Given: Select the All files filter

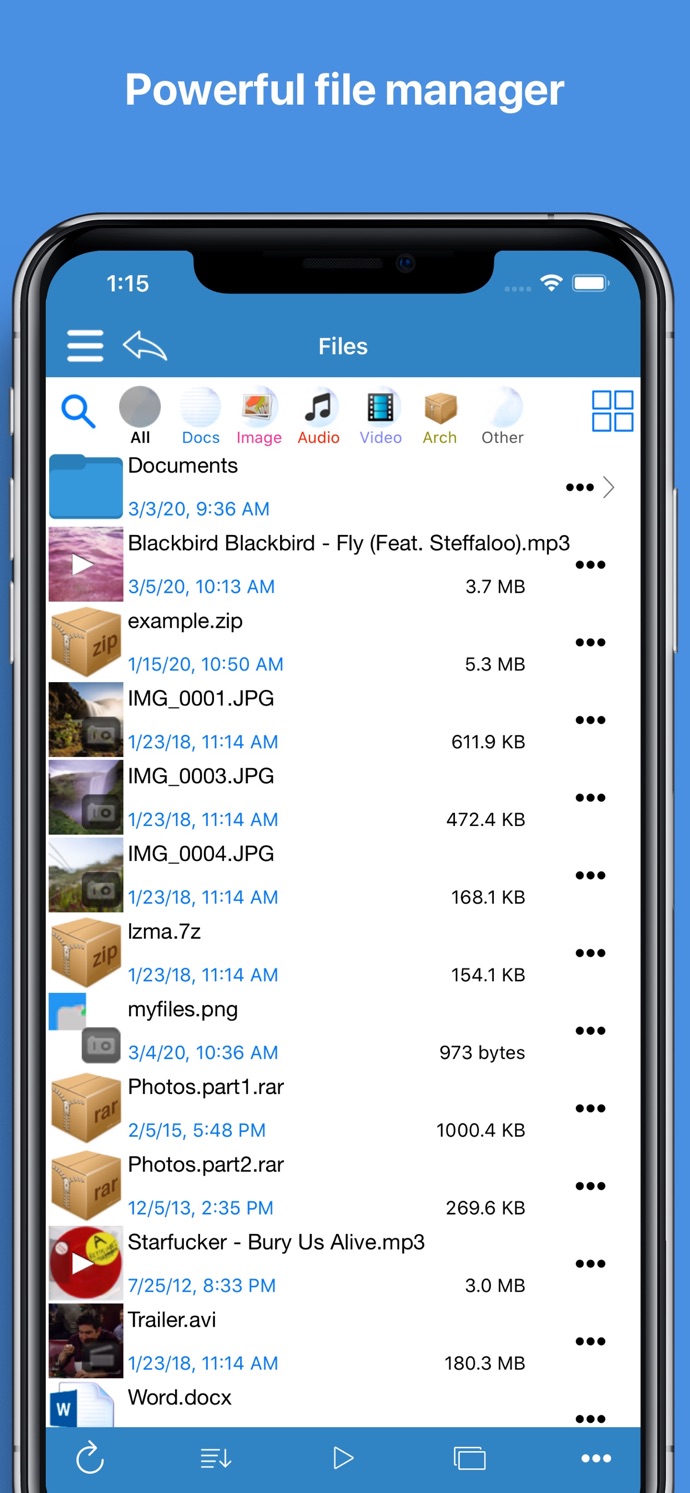Looking at the screenshot, I should click(140, 417).
